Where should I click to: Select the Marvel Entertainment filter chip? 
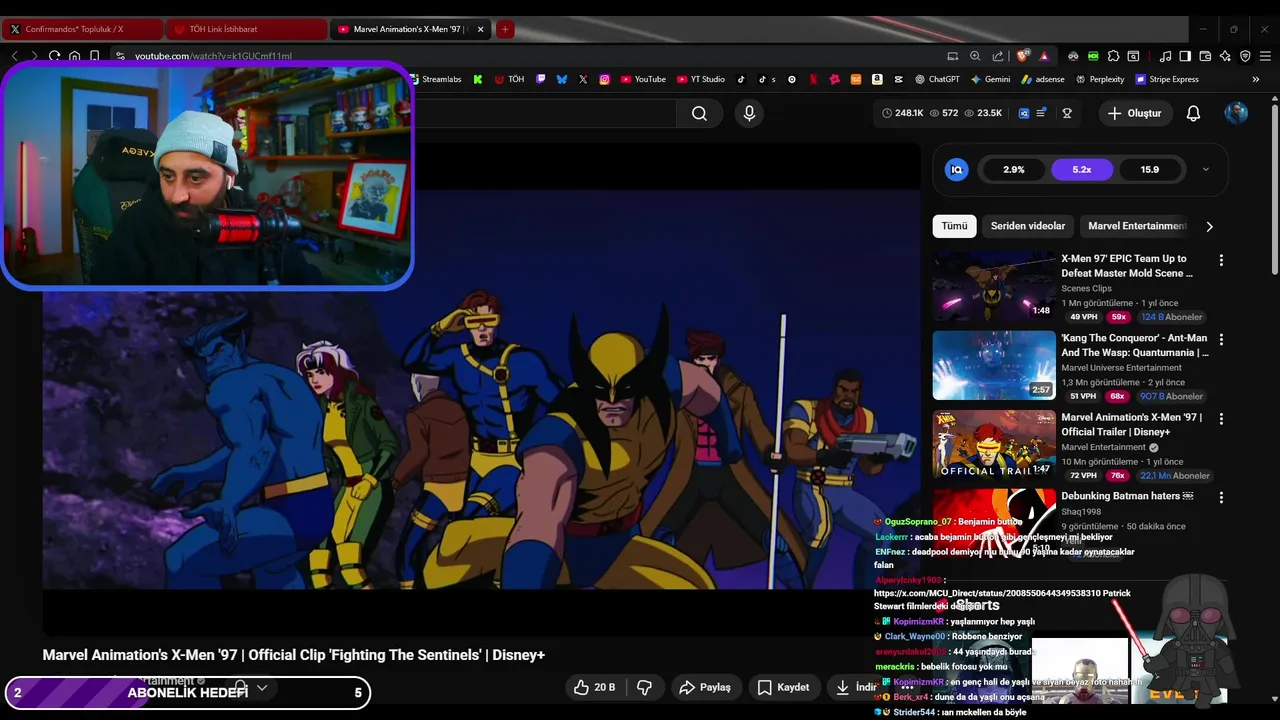(1137, 226)
